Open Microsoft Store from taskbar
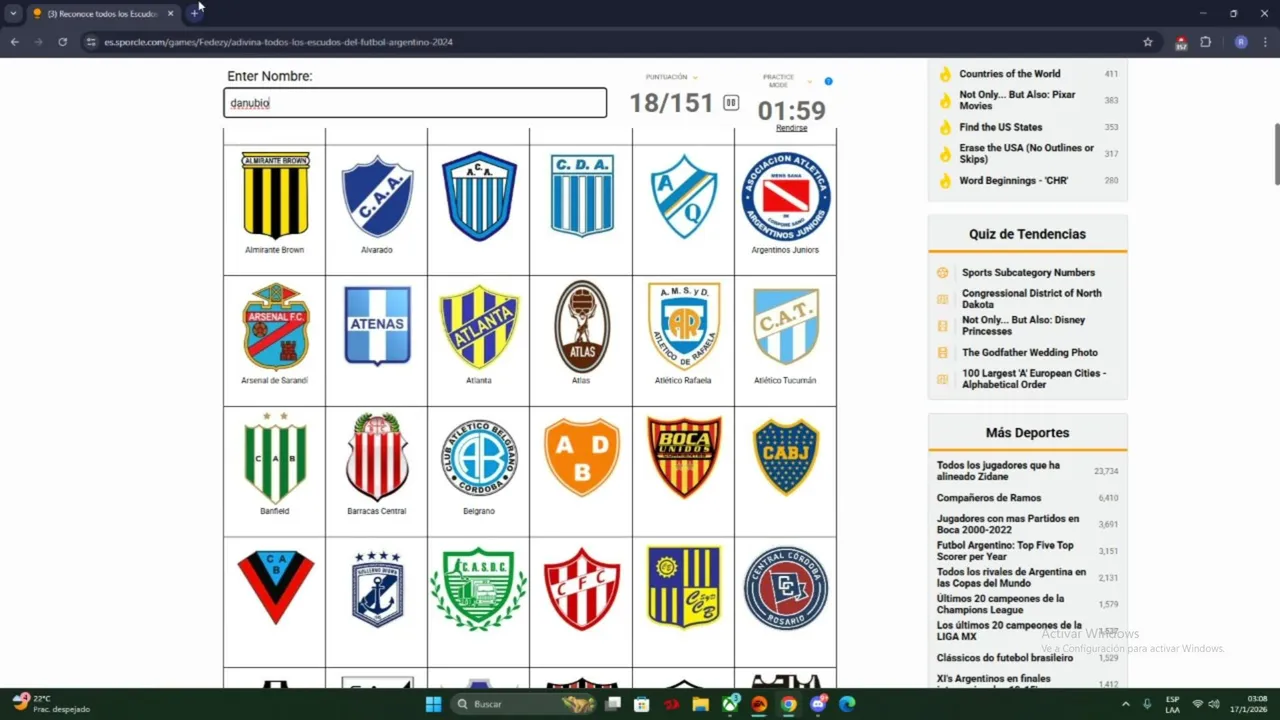Image resolution: width=1280 pixels, height=720 pixels. [x=642, y=704]
